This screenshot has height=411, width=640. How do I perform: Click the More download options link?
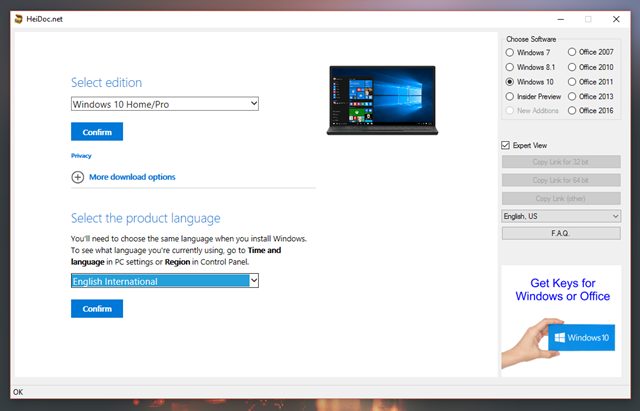point(132,177)
